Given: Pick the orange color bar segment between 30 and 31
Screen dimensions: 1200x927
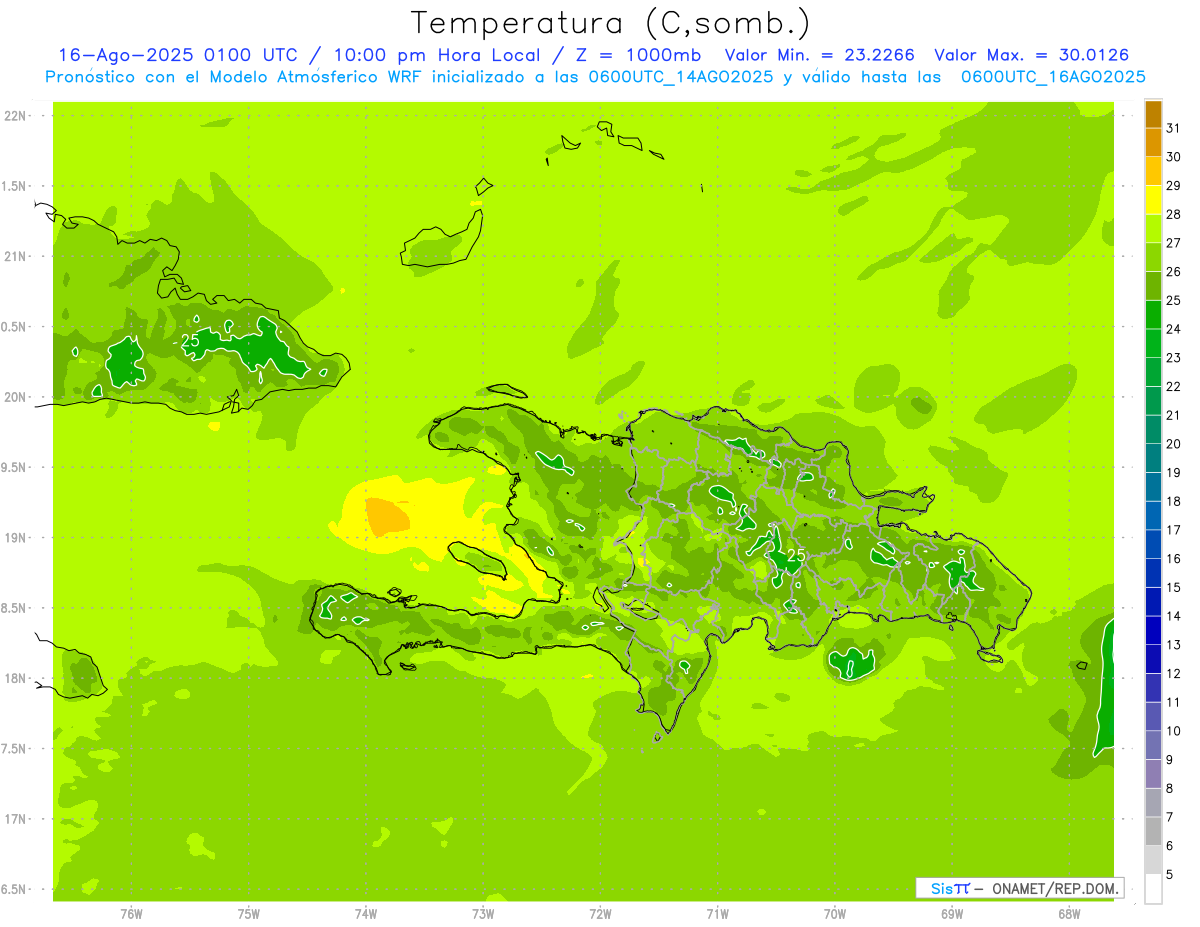Looking at the screenshot, I should point(1153,142).
